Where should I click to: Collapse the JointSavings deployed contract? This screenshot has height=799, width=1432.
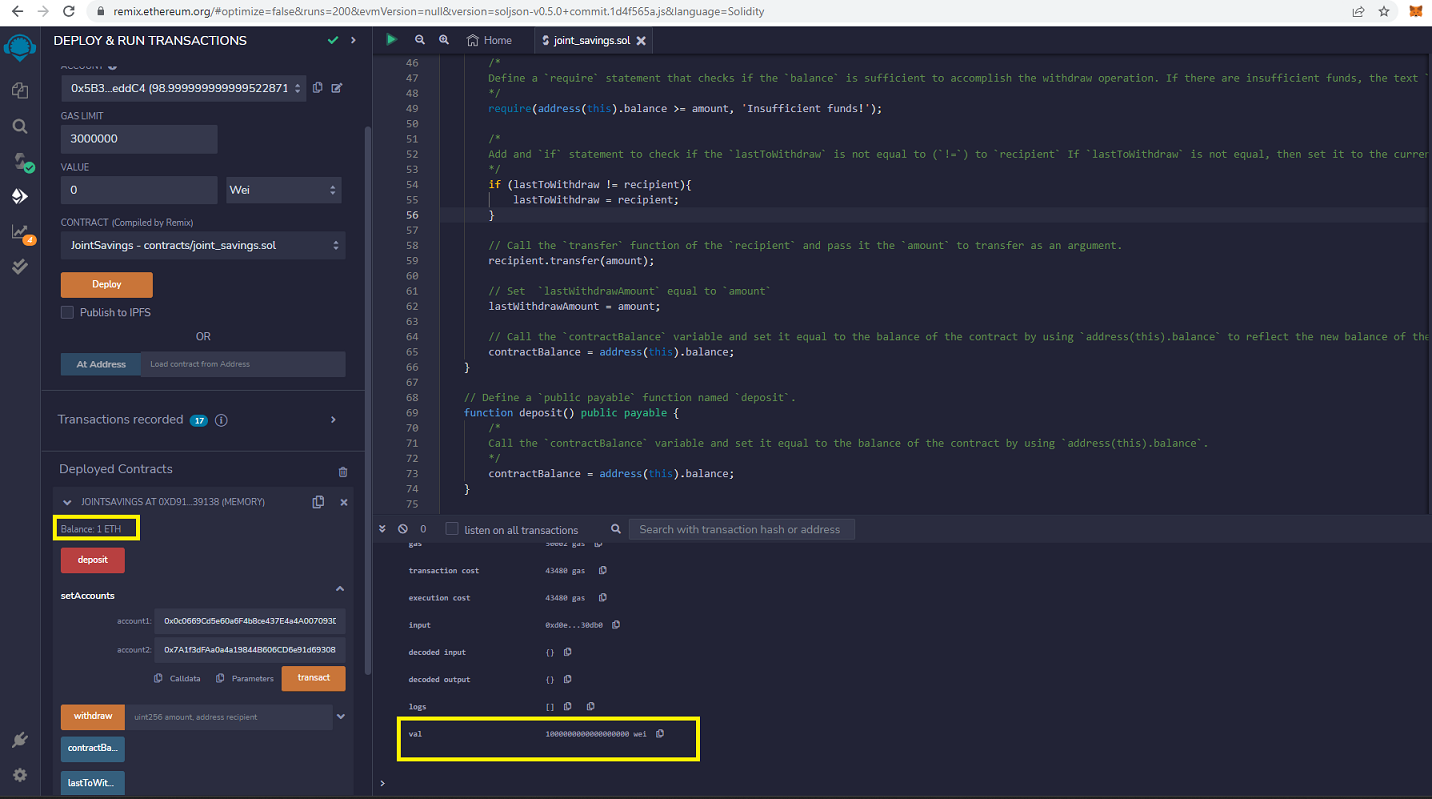pos(67,502)
